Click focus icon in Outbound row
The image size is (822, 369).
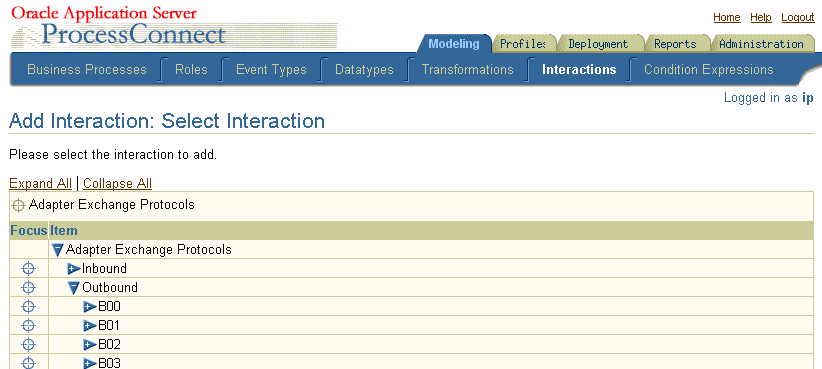pyautogui.click(x=29, y=288)
